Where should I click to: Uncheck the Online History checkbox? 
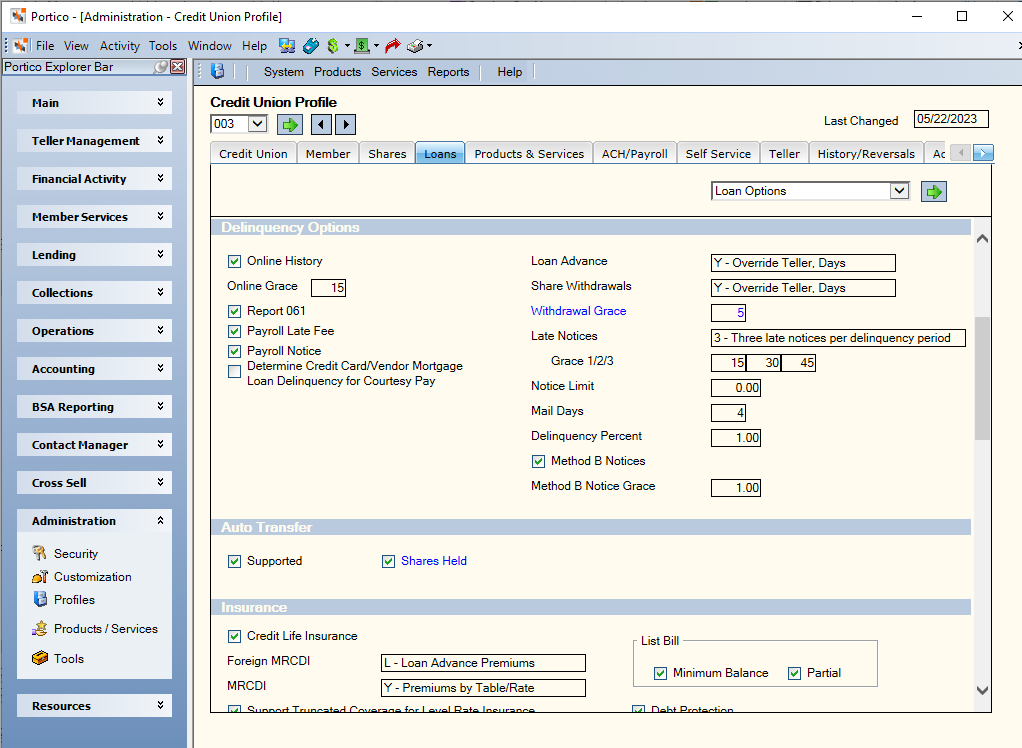(235, 261)
